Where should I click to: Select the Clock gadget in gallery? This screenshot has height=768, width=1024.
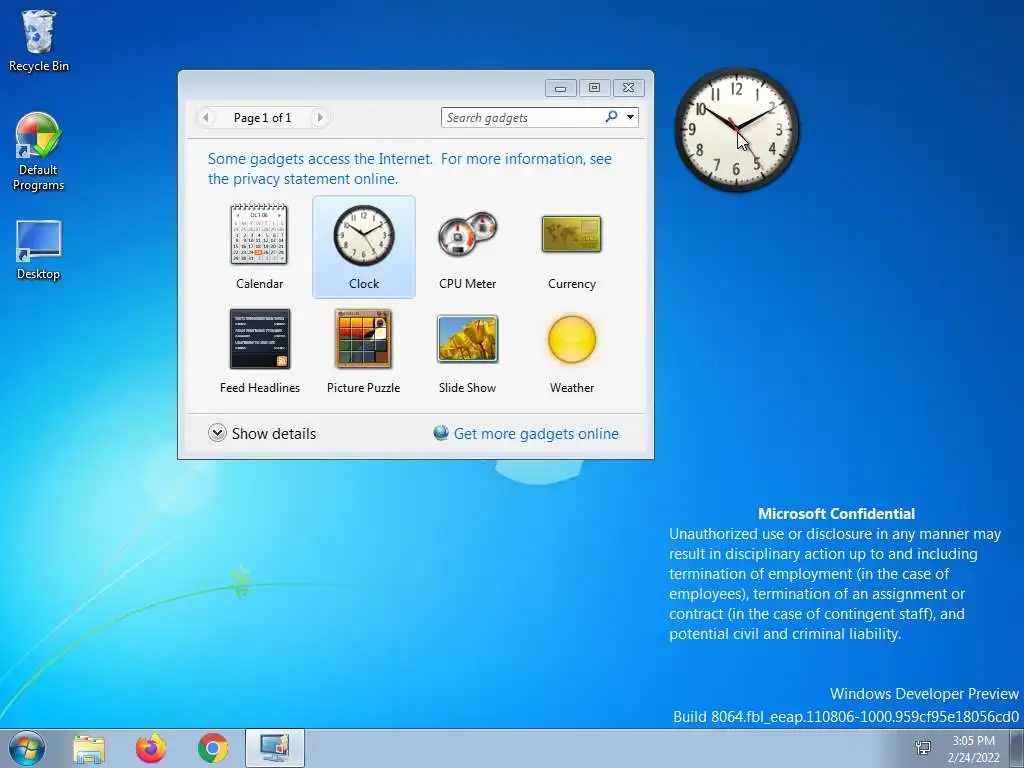[x=364, y=247]
